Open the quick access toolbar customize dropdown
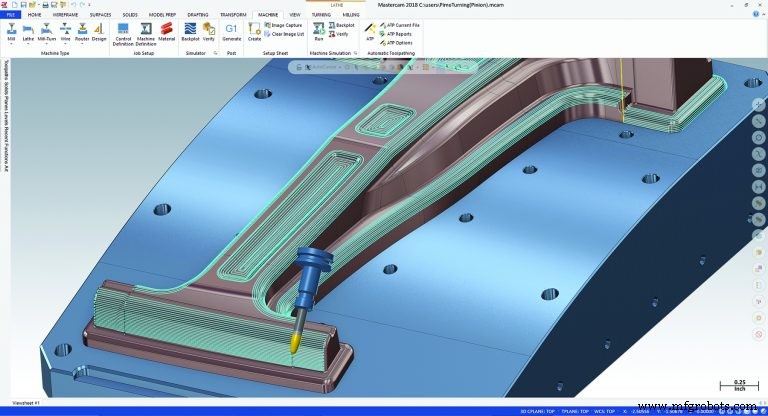Screen dimensions: 768x416 pyautogui.click(x=89, y=5)
